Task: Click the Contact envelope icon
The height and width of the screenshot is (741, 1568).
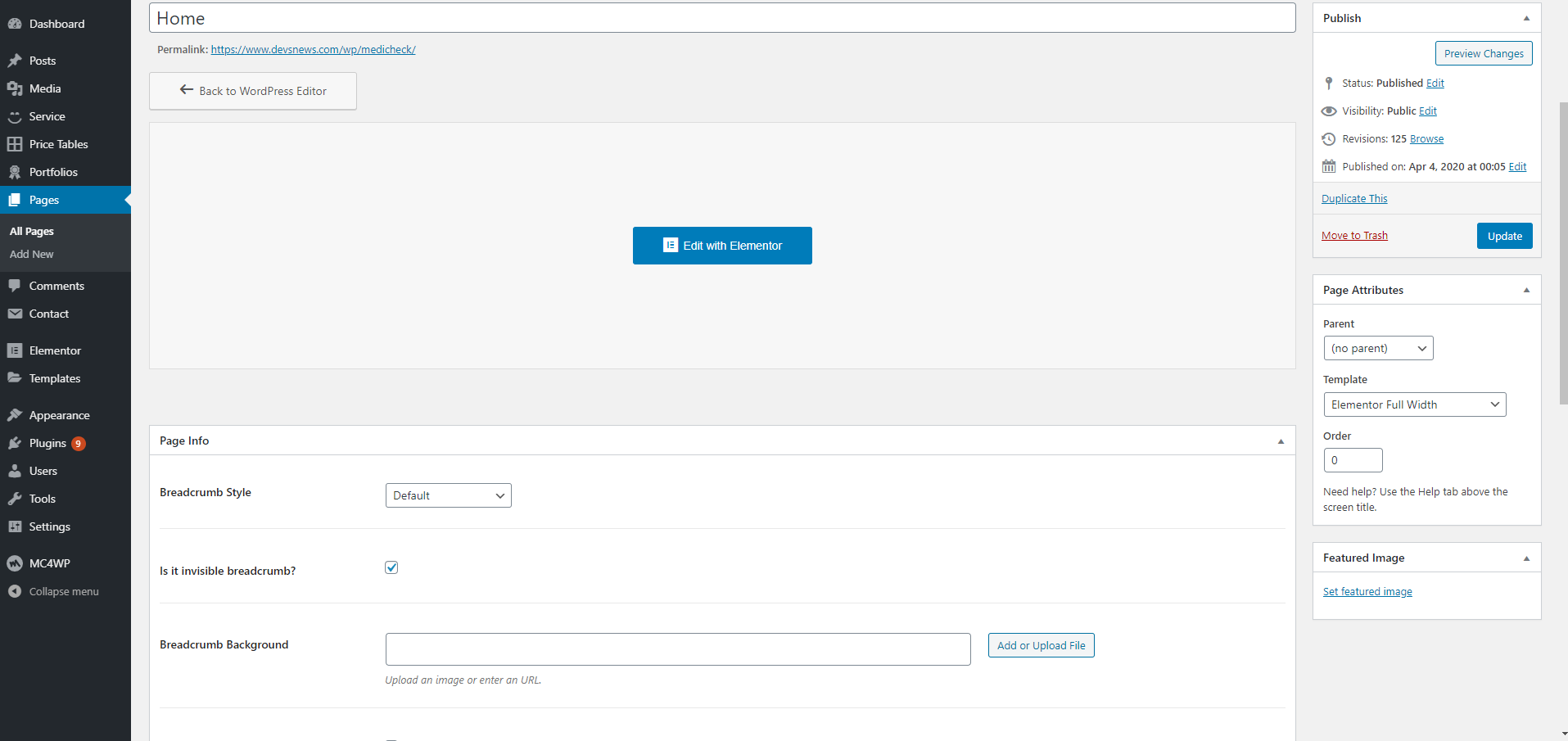Action: pyautogui.click(x=15, y=314)
